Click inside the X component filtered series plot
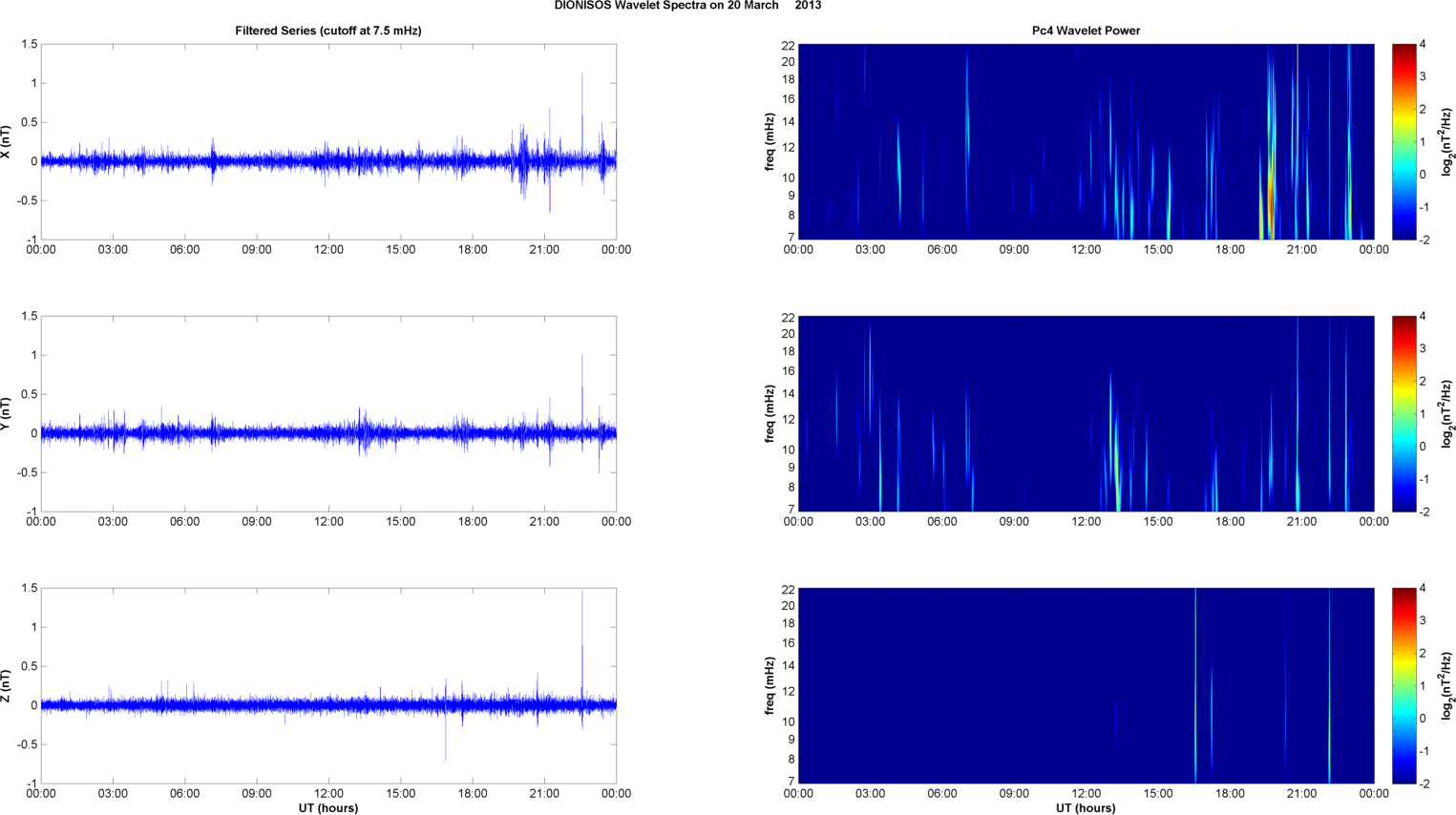1456x815 pixels. pos(328,142)
